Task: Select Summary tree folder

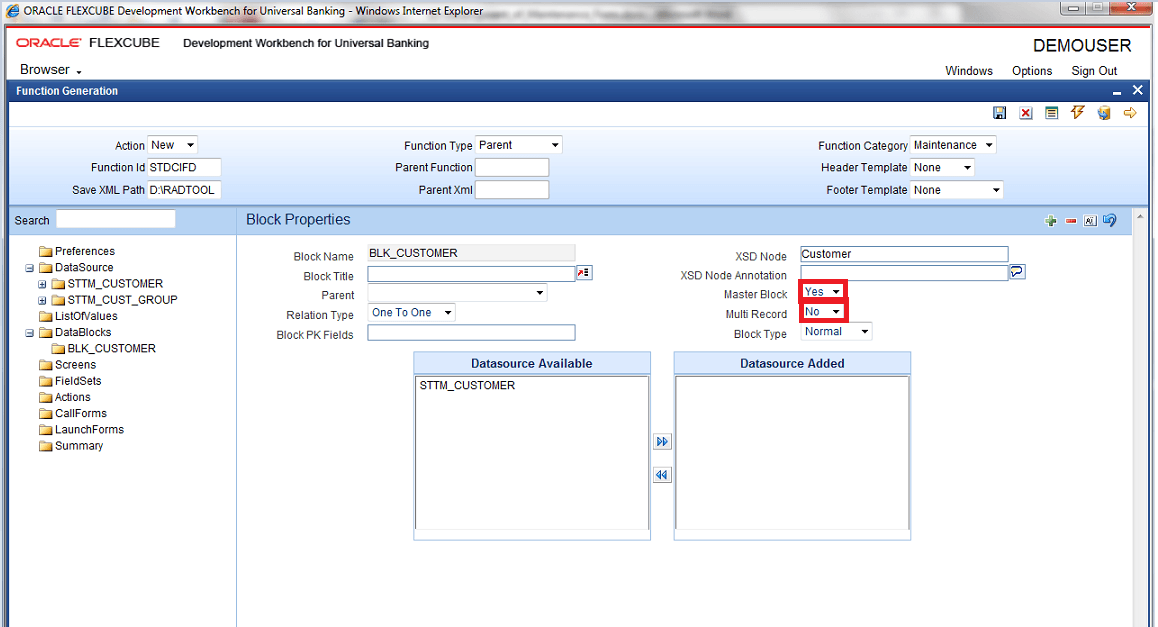Action: click(79, 446)
